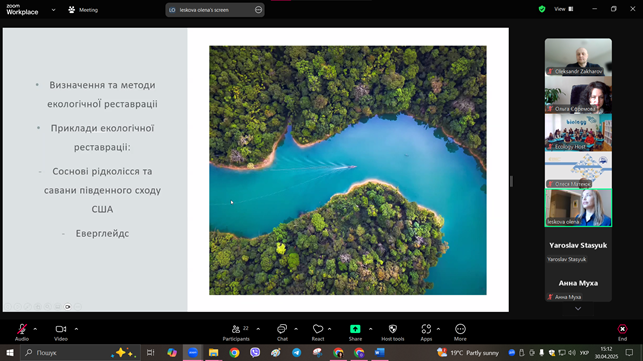Image resolution: width=643 pixels, height=361 pixels.
Task: Click the Пошук search box
Action: tap(80, 352)
